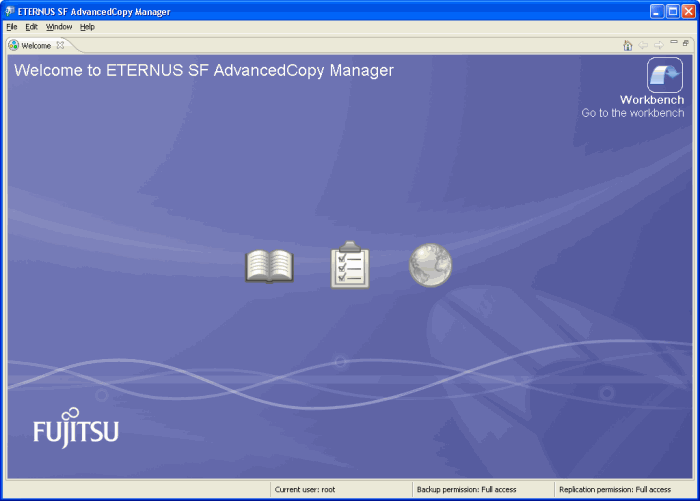Open the Workbench arrow icon
Viewport: 700px width, 501px height.
coord(664,75)
